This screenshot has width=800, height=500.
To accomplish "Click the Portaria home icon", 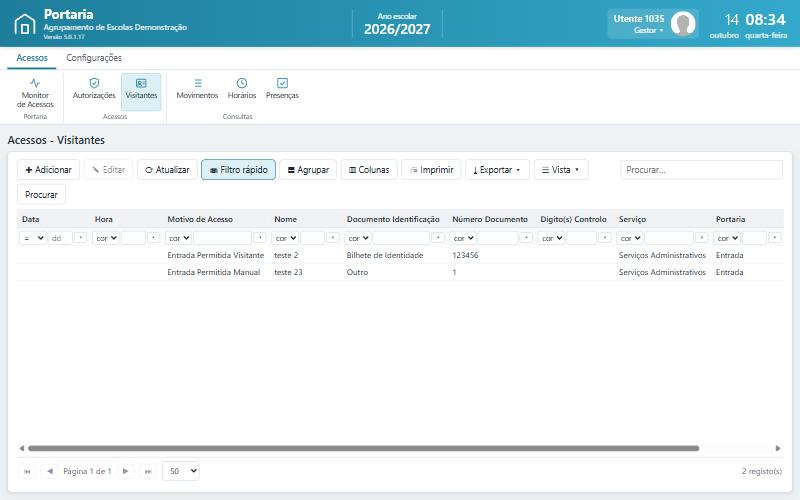I will (x=25, y=24).
